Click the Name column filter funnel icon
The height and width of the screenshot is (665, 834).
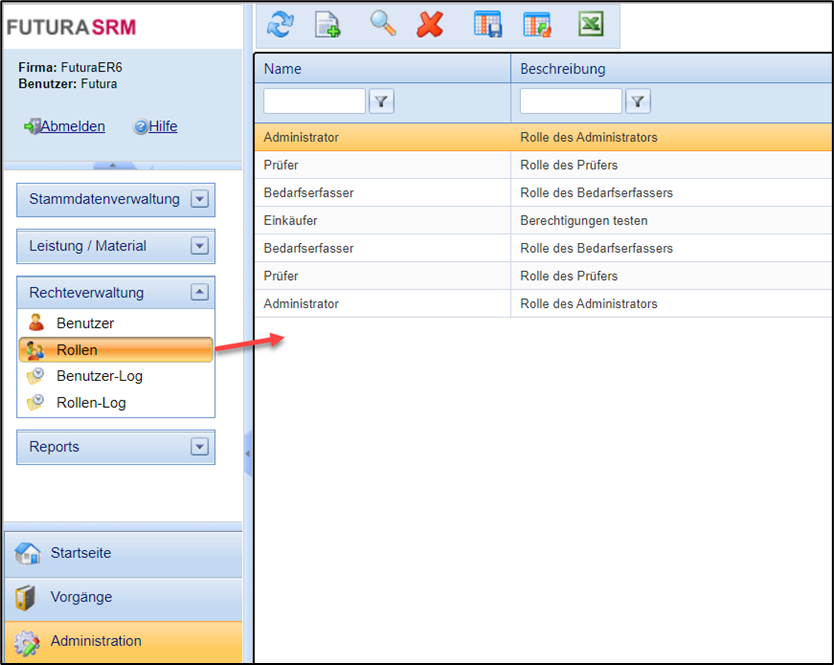[381, 101]
